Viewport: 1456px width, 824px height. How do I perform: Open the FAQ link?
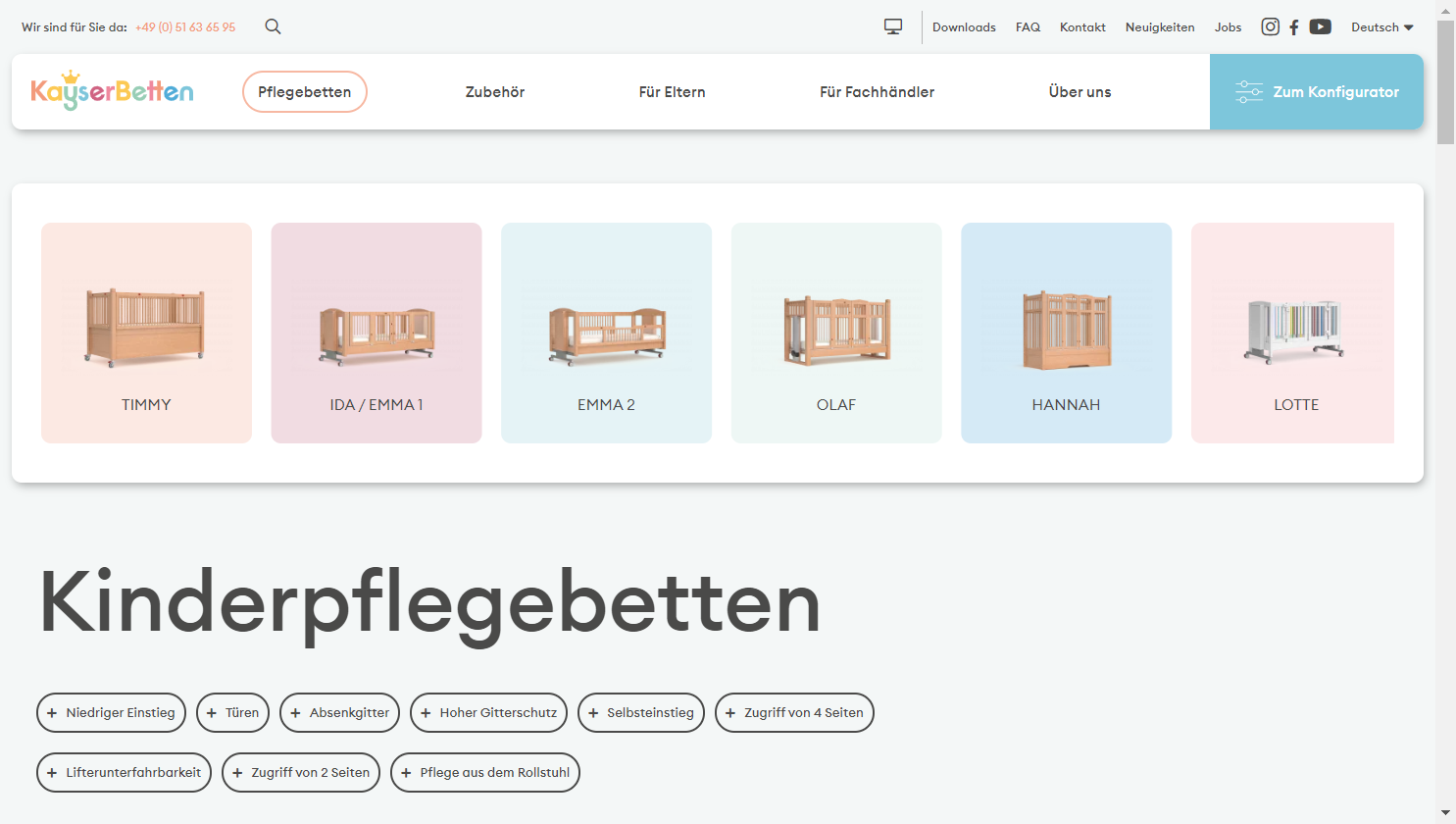coord(1028,27)
